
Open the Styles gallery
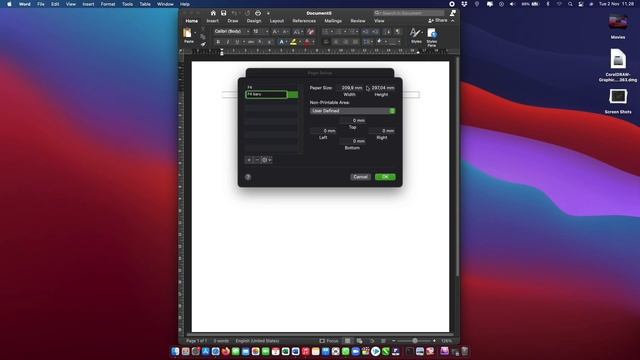416,36
